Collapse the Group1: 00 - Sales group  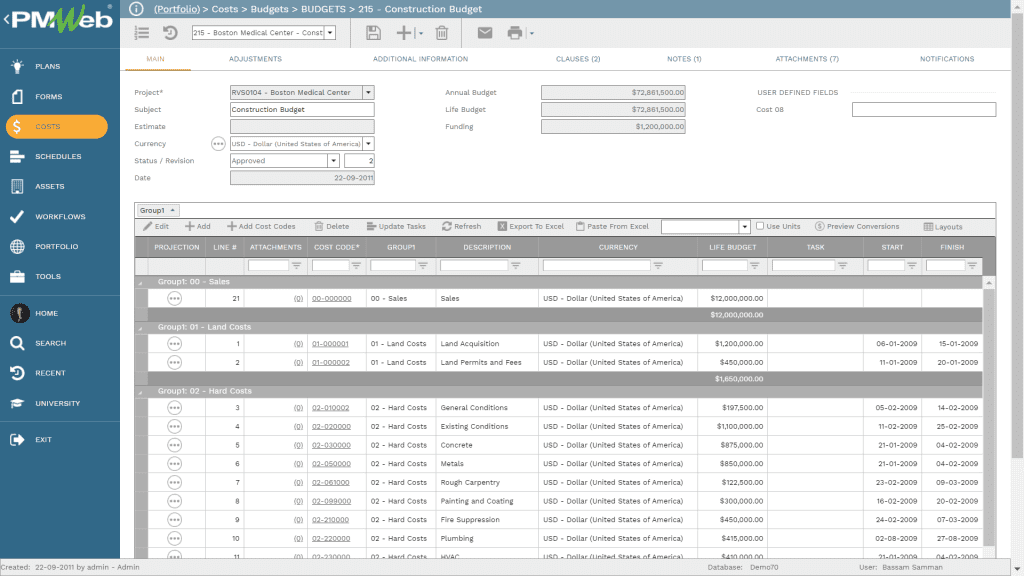coord(140,283)
